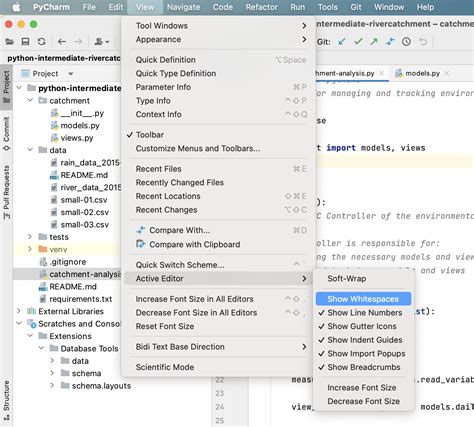
Task: Click the Git Show History clock icon
Action: pyautogui.click(x=406, y=42)
